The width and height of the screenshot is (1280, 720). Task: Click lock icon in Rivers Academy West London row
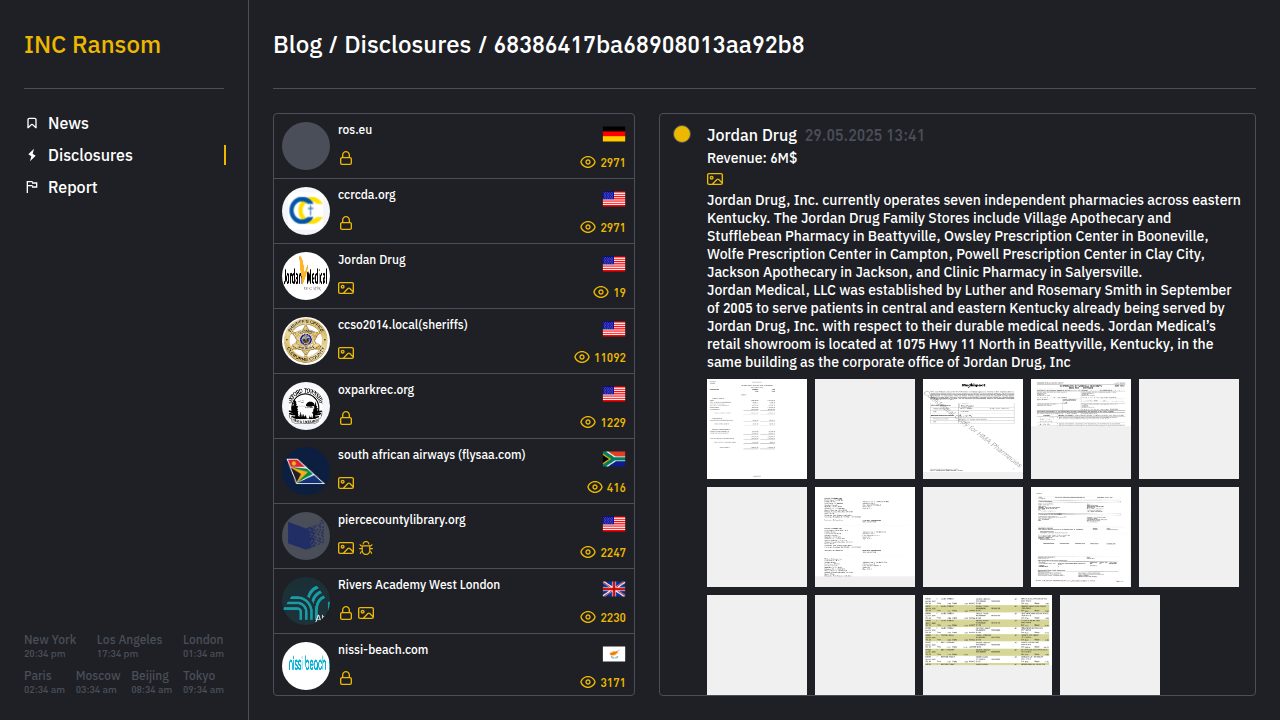[346, 613]
